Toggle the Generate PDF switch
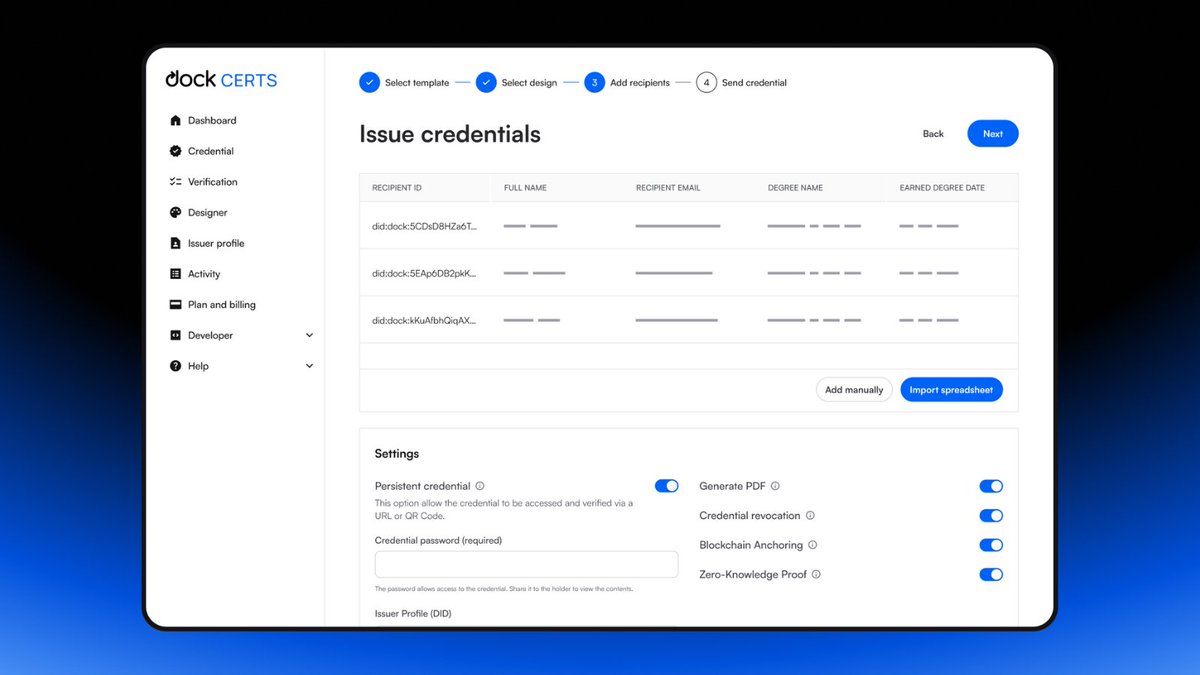1200x675 pixels. coord(991,486)
